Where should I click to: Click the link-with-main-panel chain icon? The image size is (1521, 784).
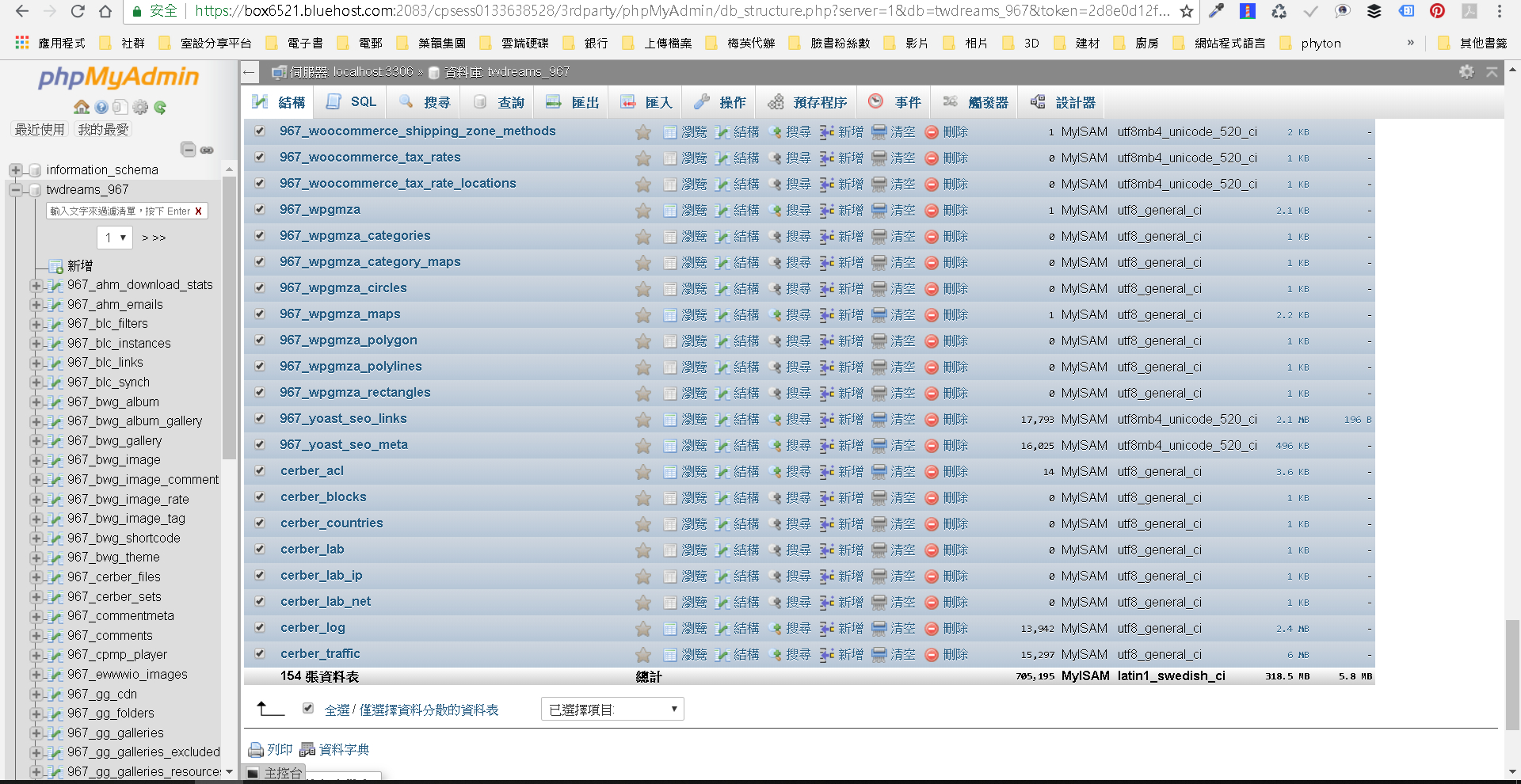point(207,150)
